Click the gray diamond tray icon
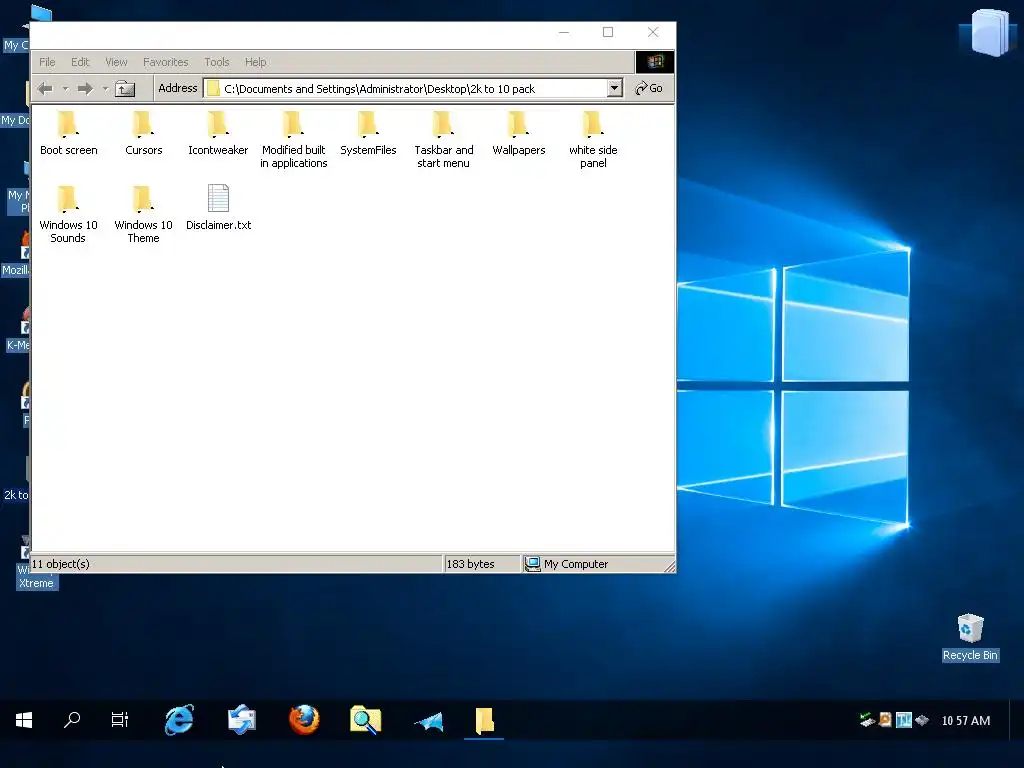The image size is (1024, 768). [921, 720]
